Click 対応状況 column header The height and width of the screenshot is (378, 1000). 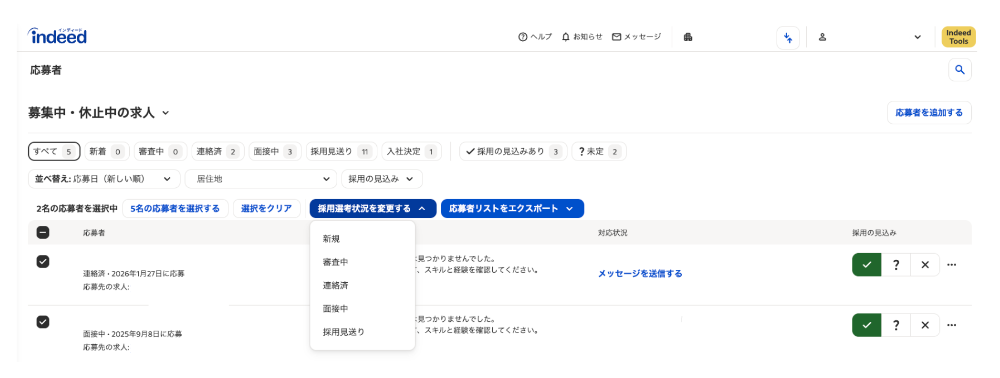[612, 233]
